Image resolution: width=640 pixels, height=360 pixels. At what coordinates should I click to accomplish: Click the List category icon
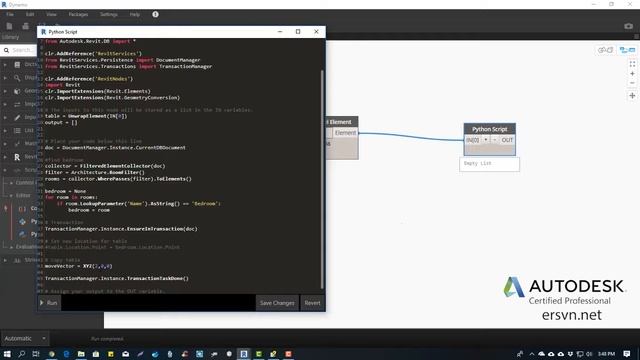[x=17, y=131]
